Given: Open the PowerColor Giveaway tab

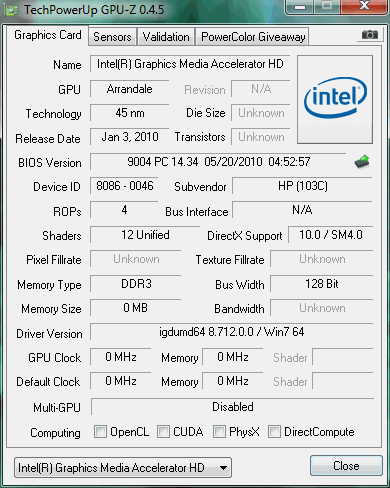Looking at the screenshot, I should [253, 37].
